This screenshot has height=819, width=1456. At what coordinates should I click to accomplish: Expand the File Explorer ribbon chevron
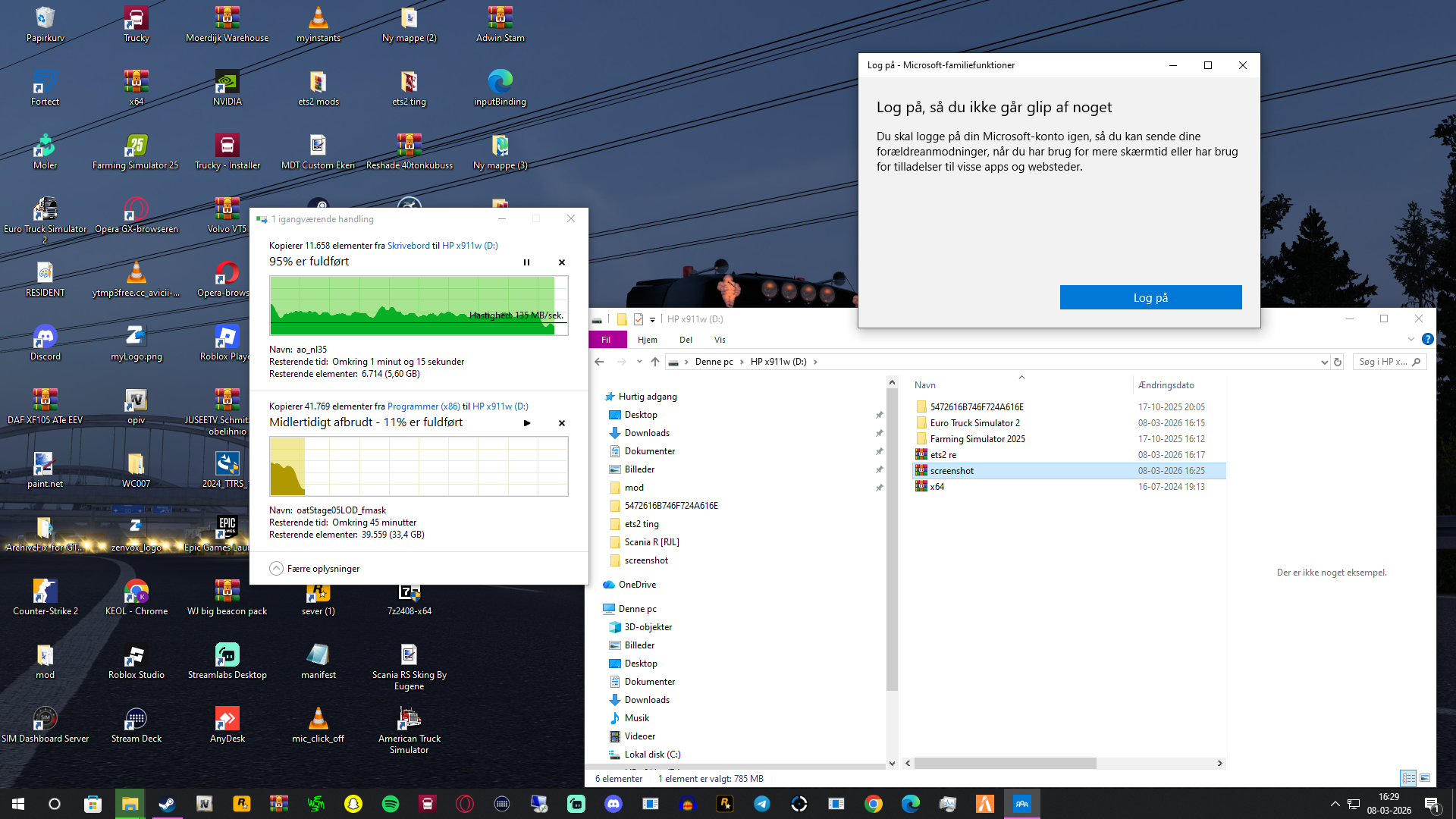(1410, 340)
